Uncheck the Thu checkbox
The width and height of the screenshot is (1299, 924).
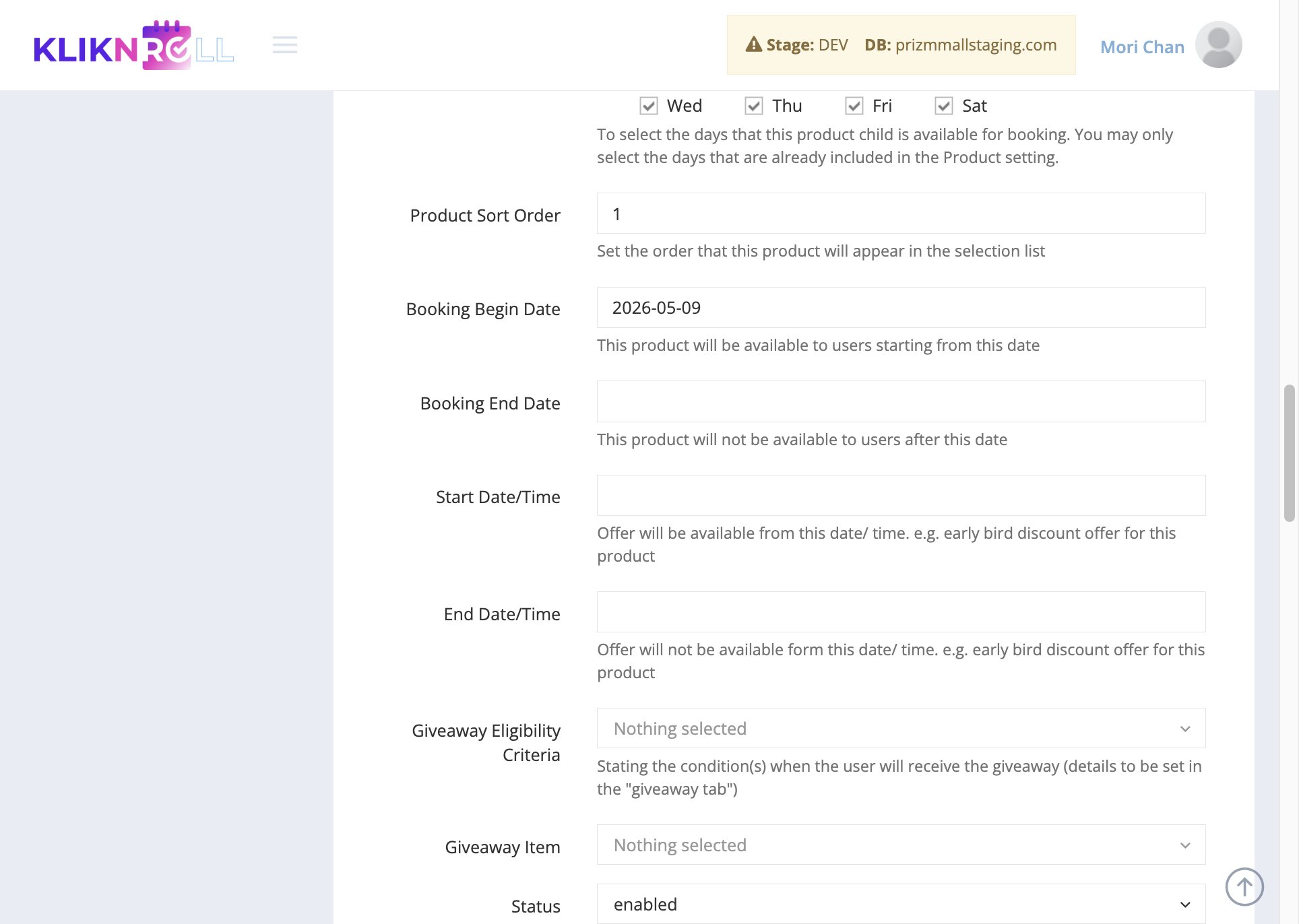click(754, 106)
